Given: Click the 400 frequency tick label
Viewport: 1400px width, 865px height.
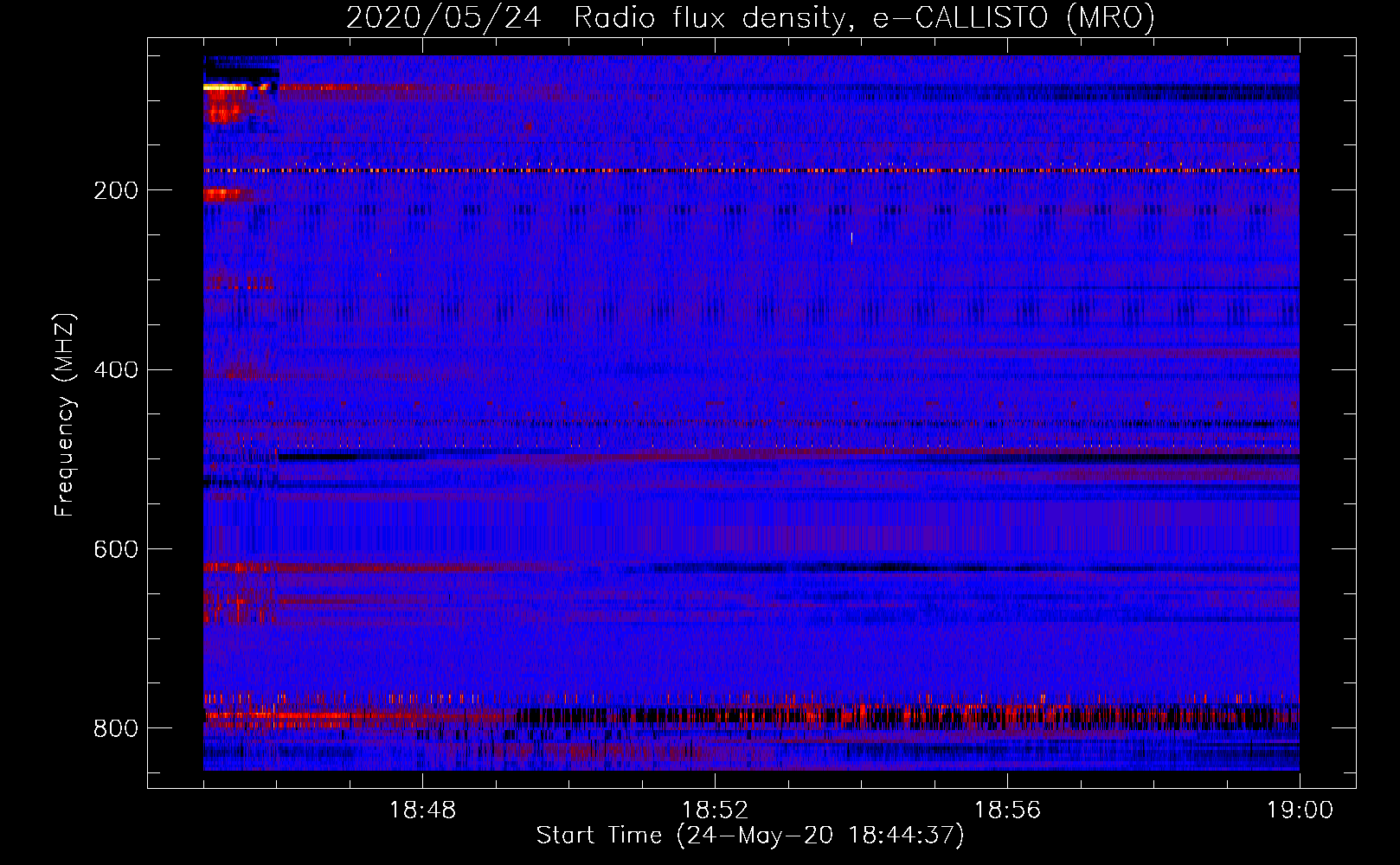Looking at the screenshot, I should 116,370.
